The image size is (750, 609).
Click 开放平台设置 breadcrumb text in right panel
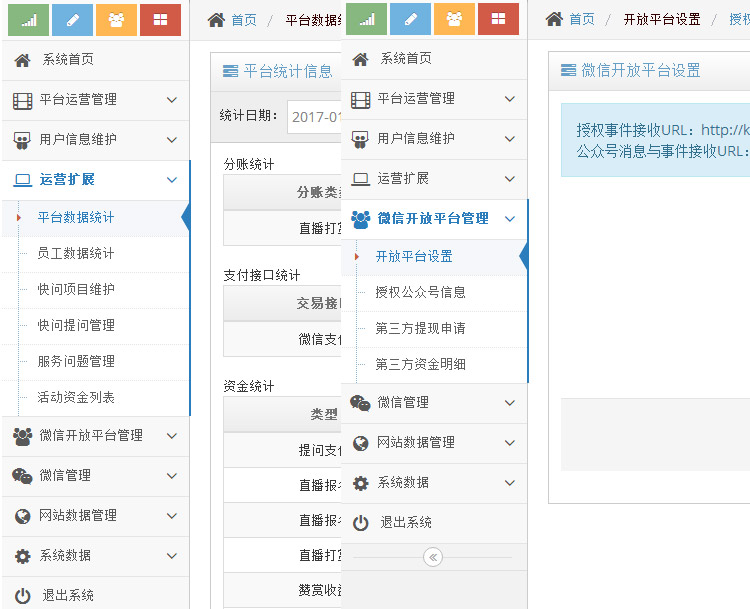pos(662,19)
